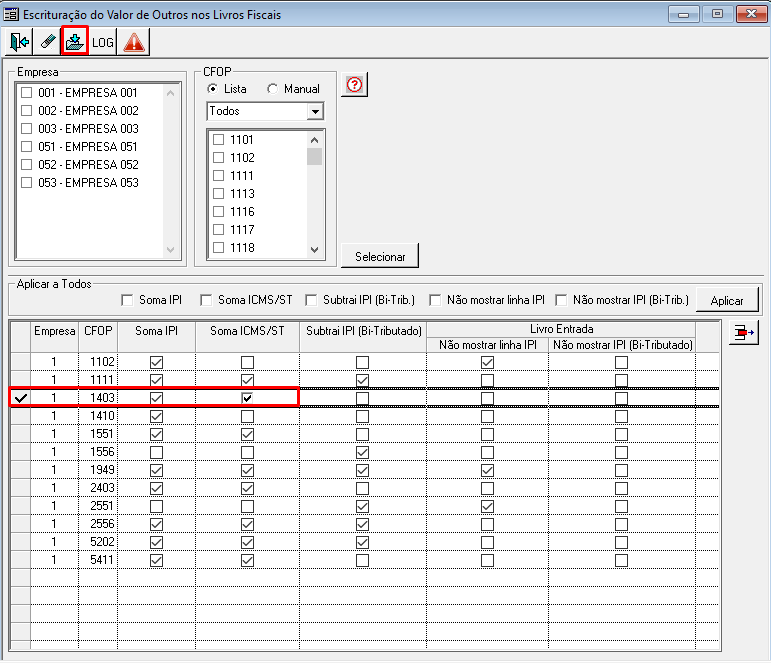Click the CFOP column header in grid

pyautogui.click(x=98, y=337)
